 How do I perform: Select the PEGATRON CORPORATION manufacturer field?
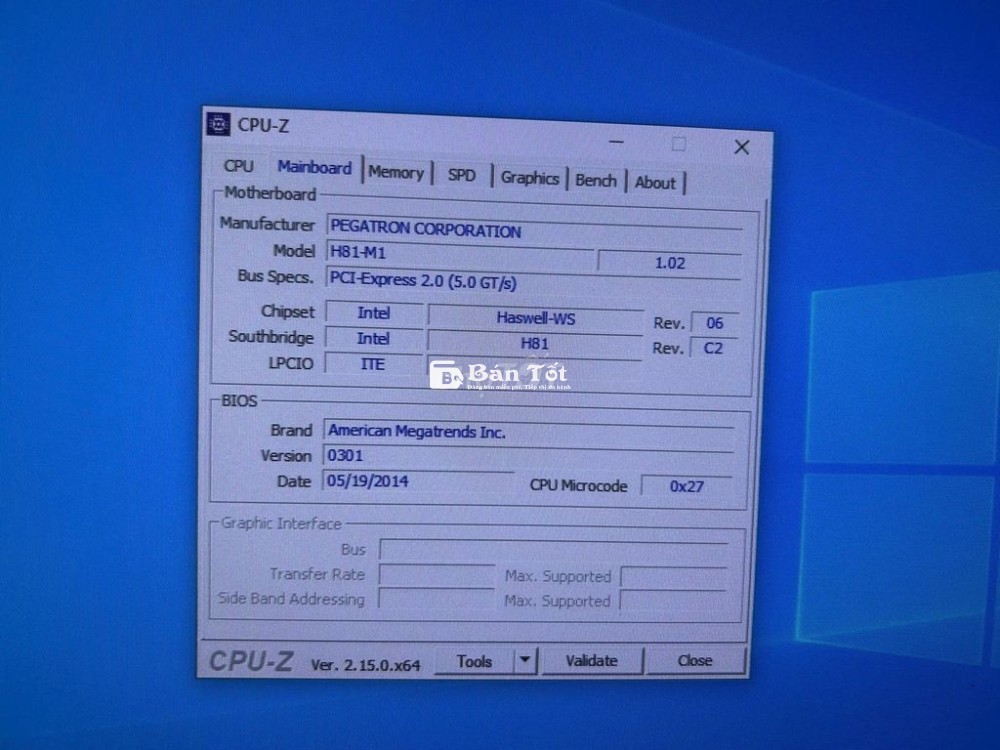tap(534, 229)
